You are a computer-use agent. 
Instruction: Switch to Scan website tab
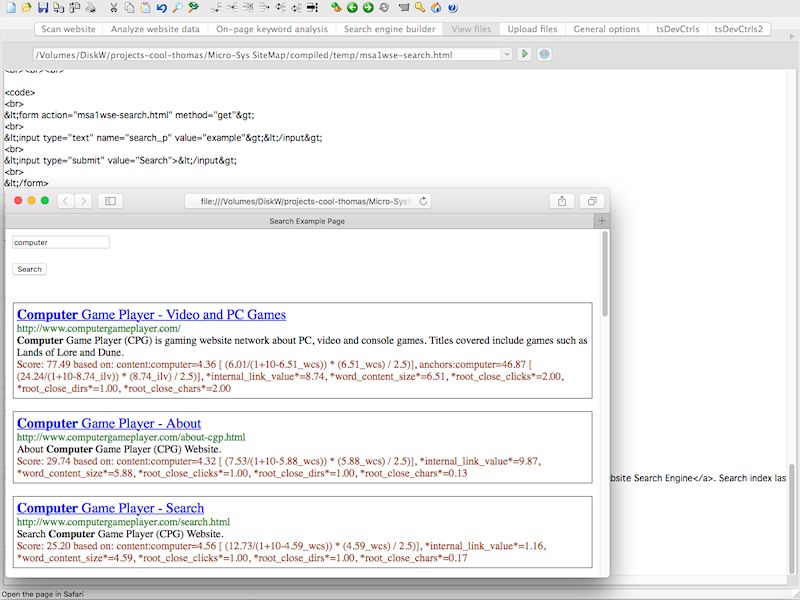pyautogui.click(x=69, y=29)
